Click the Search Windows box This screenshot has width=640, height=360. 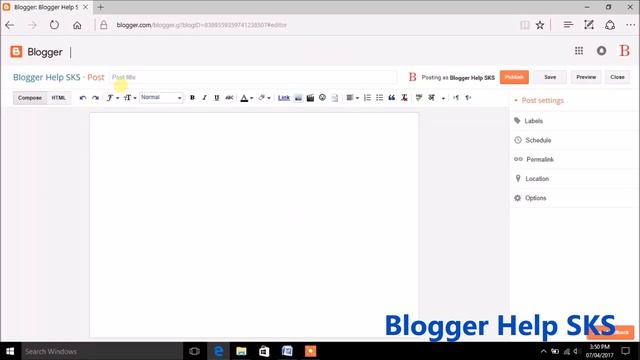click(102, 351)
